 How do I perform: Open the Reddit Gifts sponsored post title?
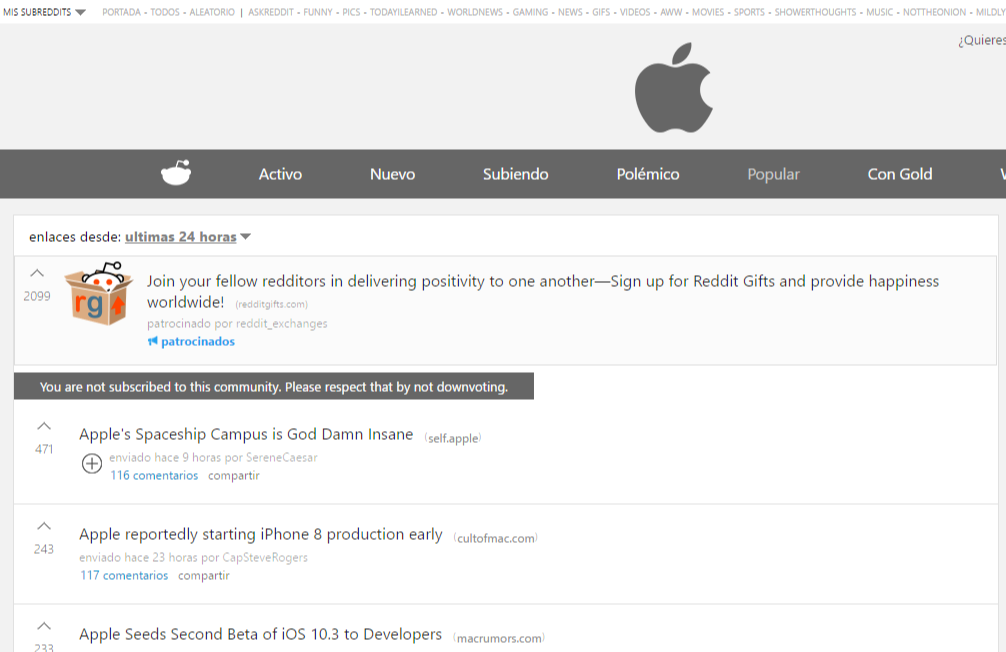tap(543, 291)
